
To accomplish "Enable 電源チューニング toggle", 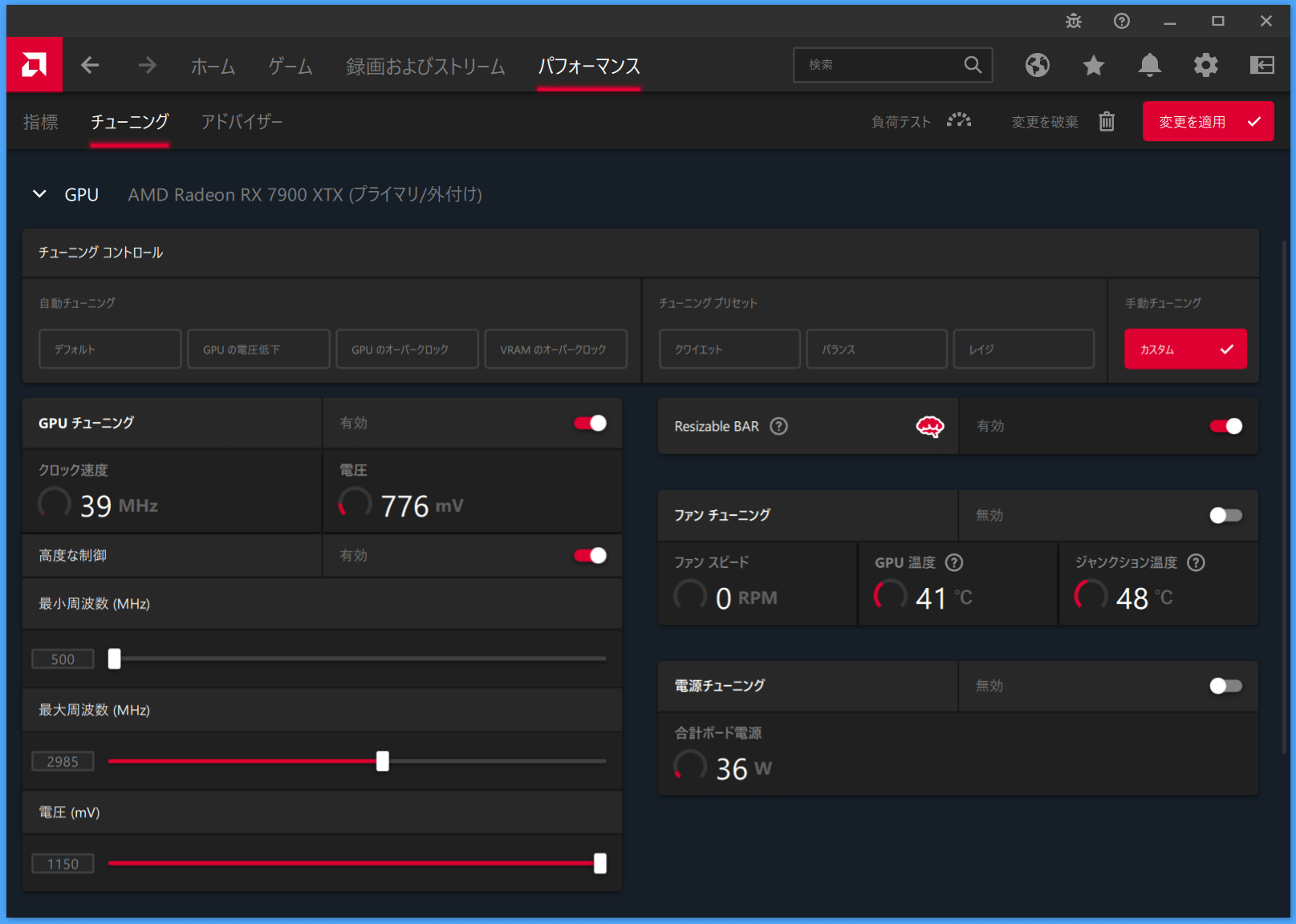I will (1226, 686).
